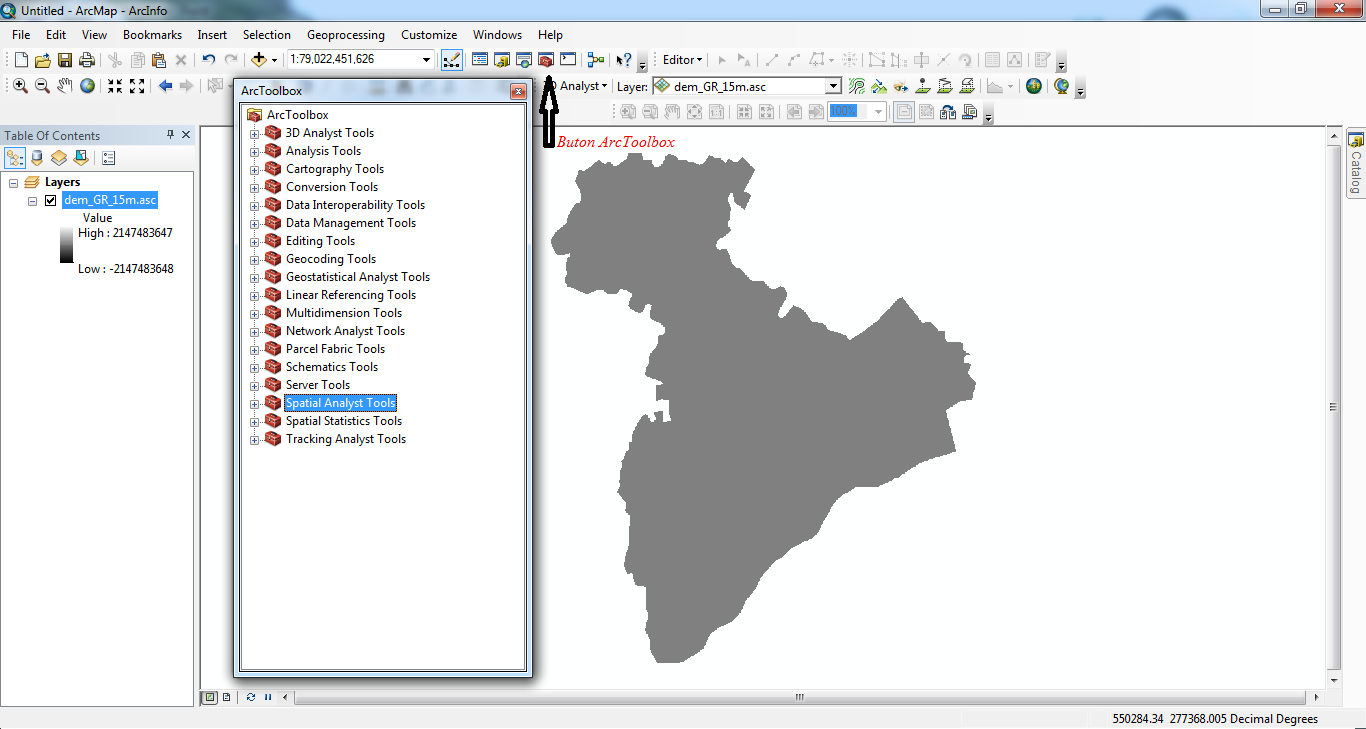Click the Full Extent globe icon

tap(88, 86)
